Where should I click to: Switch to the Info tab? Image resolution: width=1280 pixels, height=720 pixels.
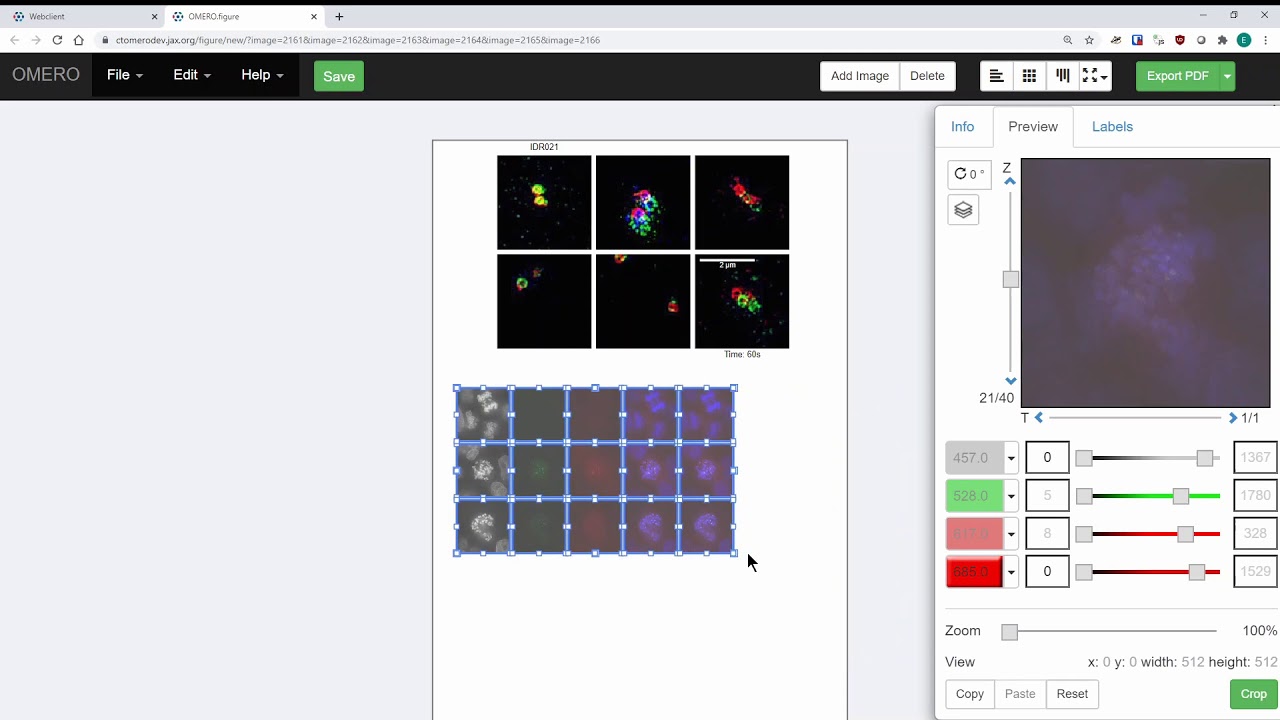[962, 127]
